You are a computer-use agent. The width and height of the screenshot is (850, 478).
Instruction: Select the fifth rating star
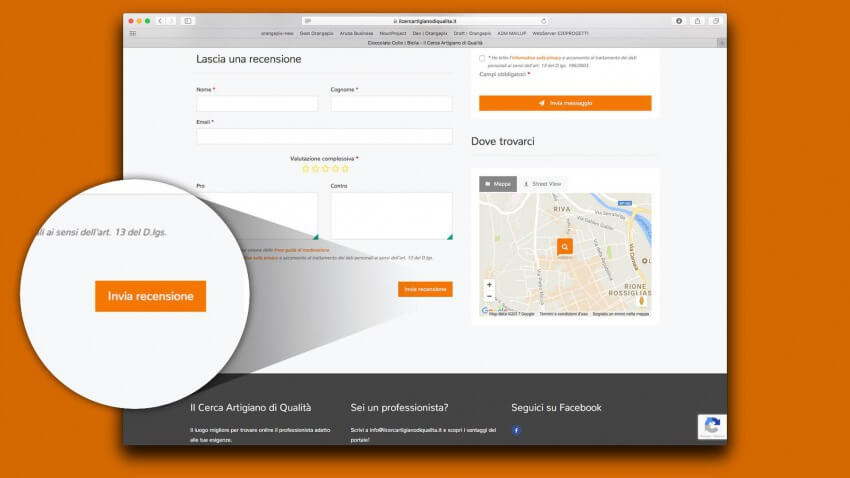347,169
